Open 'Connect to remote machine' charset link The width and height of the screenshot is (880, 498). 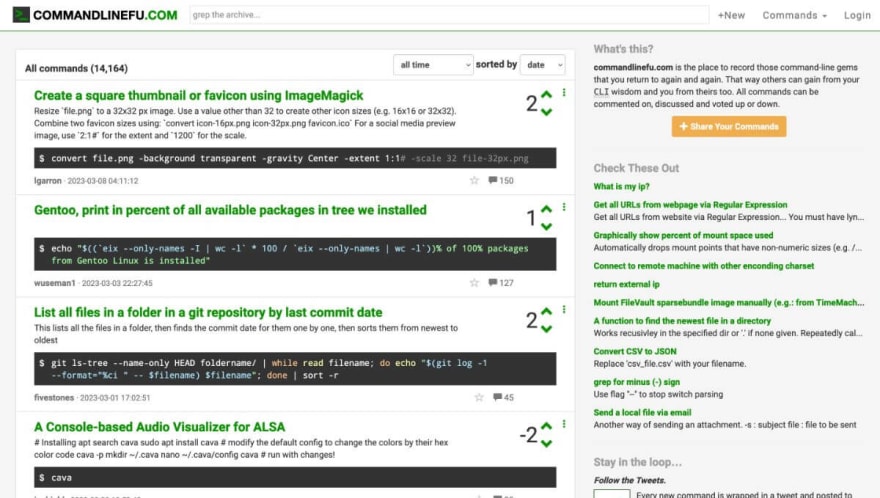point(704,266)
